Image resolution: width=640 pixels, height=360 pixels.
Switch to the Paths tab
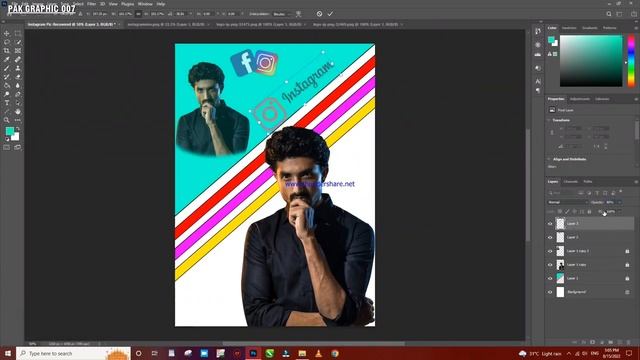click(588, 182)
